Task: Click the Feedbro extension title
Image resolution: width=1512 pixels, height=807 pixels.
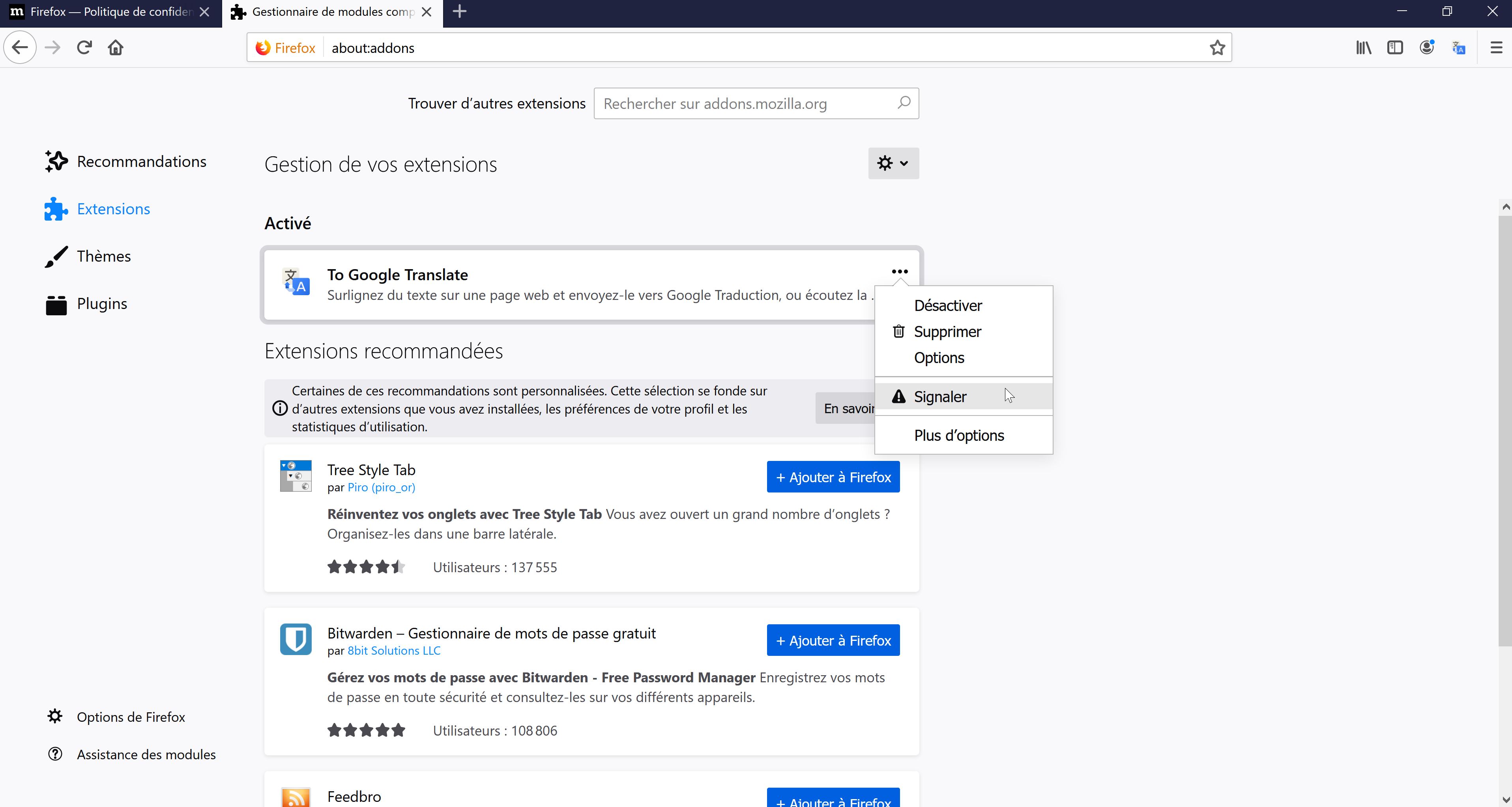Action: pos(354,796)
